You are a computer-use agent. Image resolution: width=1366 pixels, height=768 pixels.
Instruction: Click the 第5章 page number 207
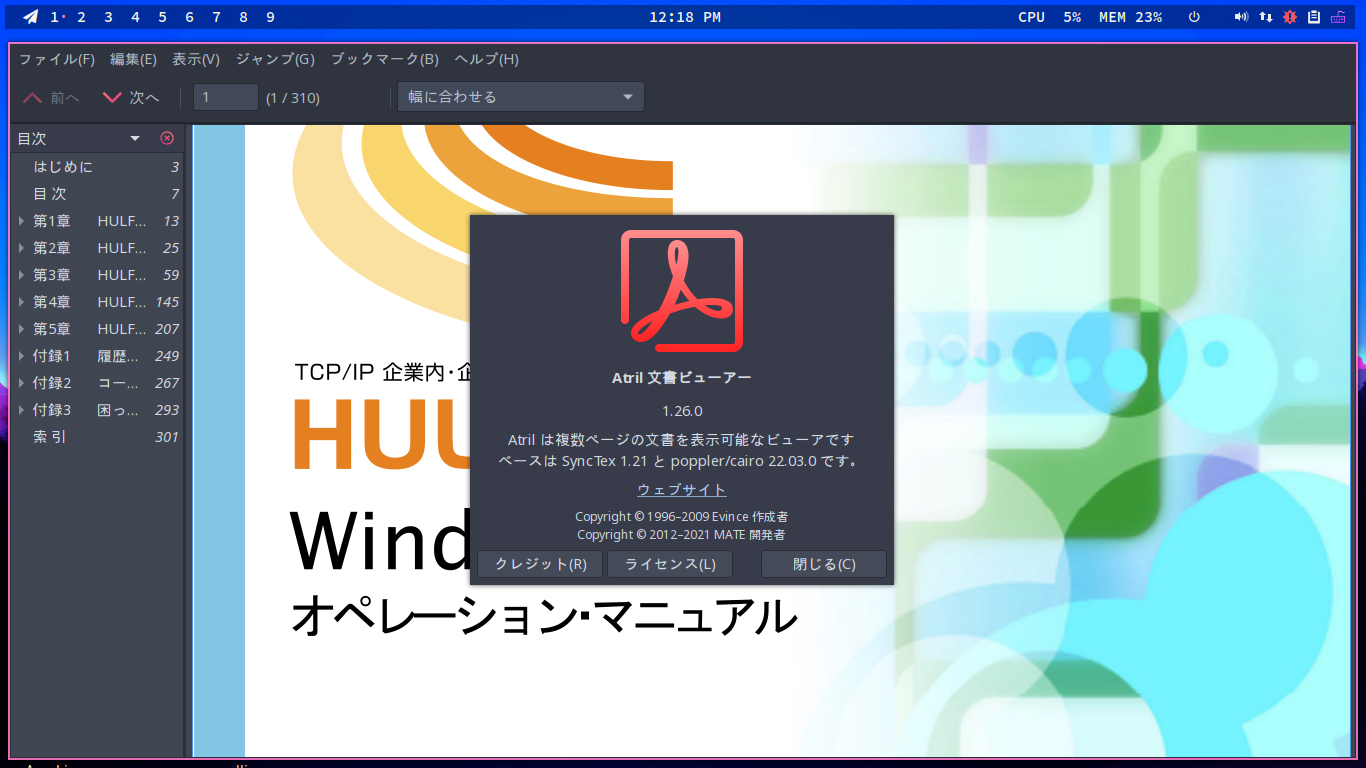click(x=167, y=329)
